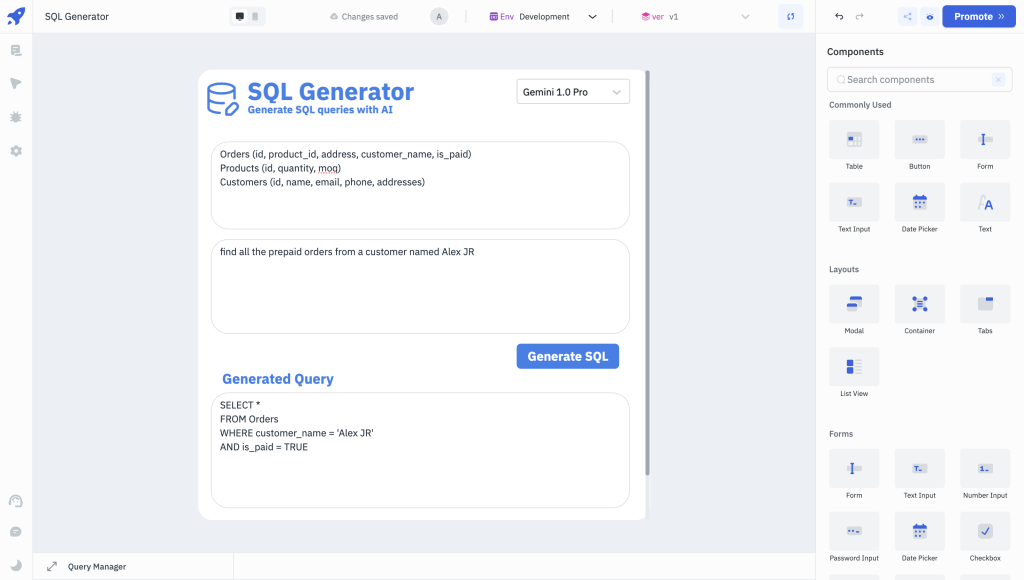The image size is (1024, 580).
Task: Open the Query Manager panel
Action: (95, 566)
